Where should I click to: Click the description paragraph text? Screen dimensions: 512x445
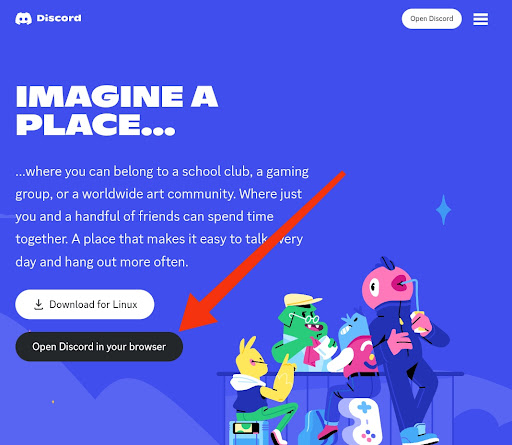162,217
